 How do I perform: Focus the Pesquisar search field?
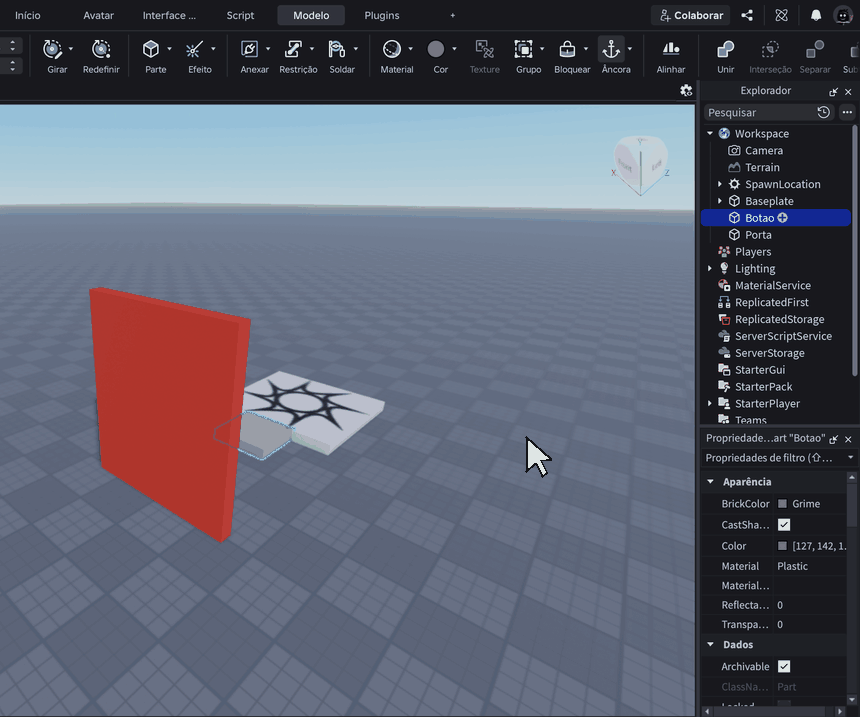pos(759,112)
